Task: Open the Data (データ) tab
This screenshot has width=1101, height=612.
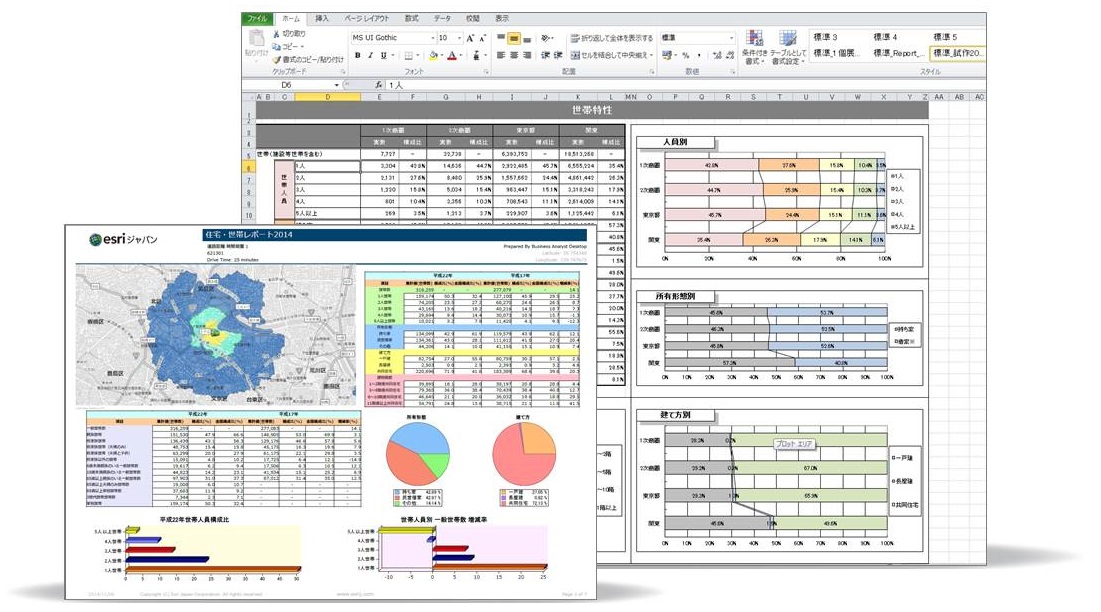Action: 442,18
